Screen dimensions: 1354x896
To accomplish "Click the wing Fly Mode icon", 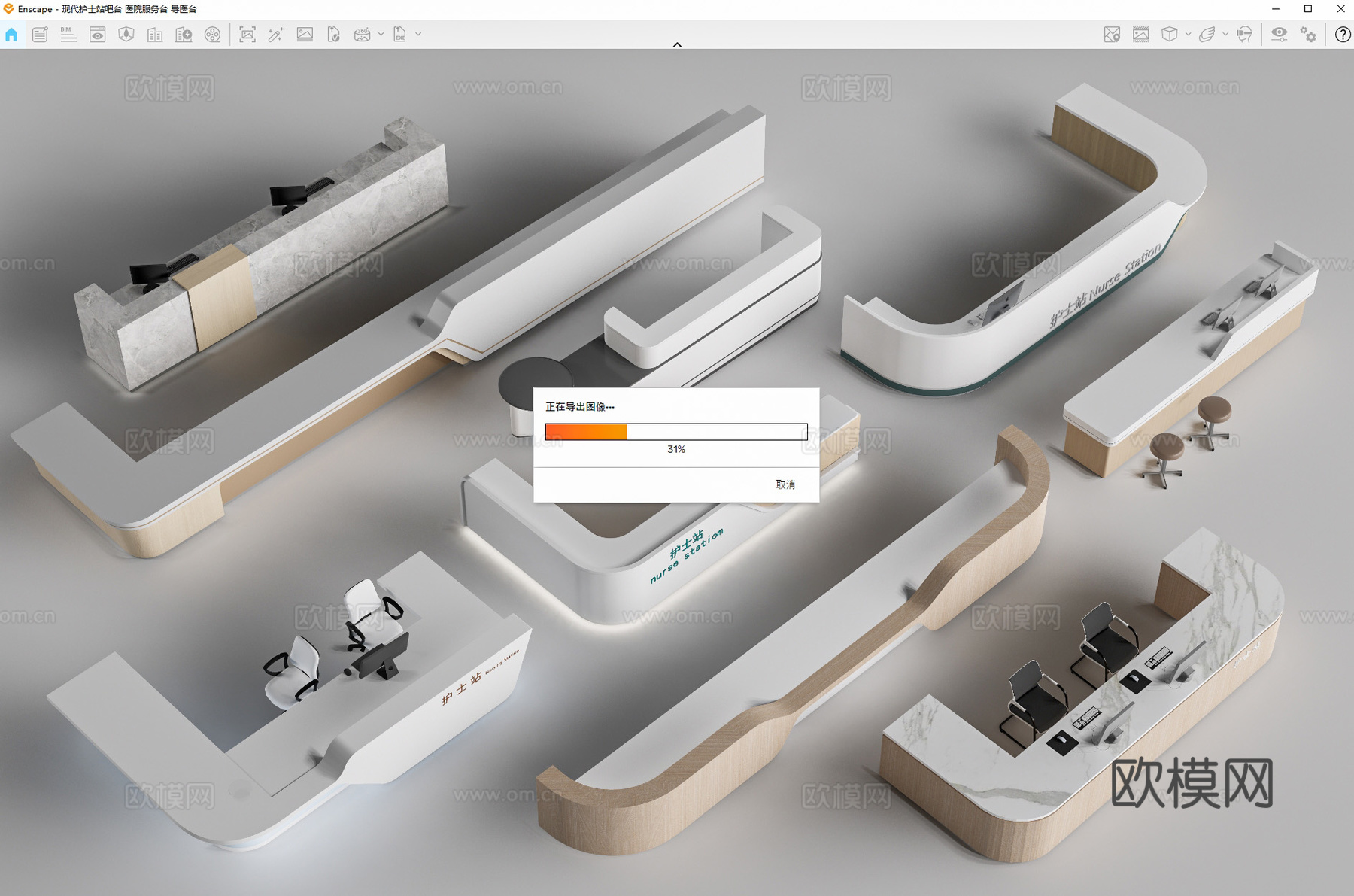I will tap(1207, 35).
